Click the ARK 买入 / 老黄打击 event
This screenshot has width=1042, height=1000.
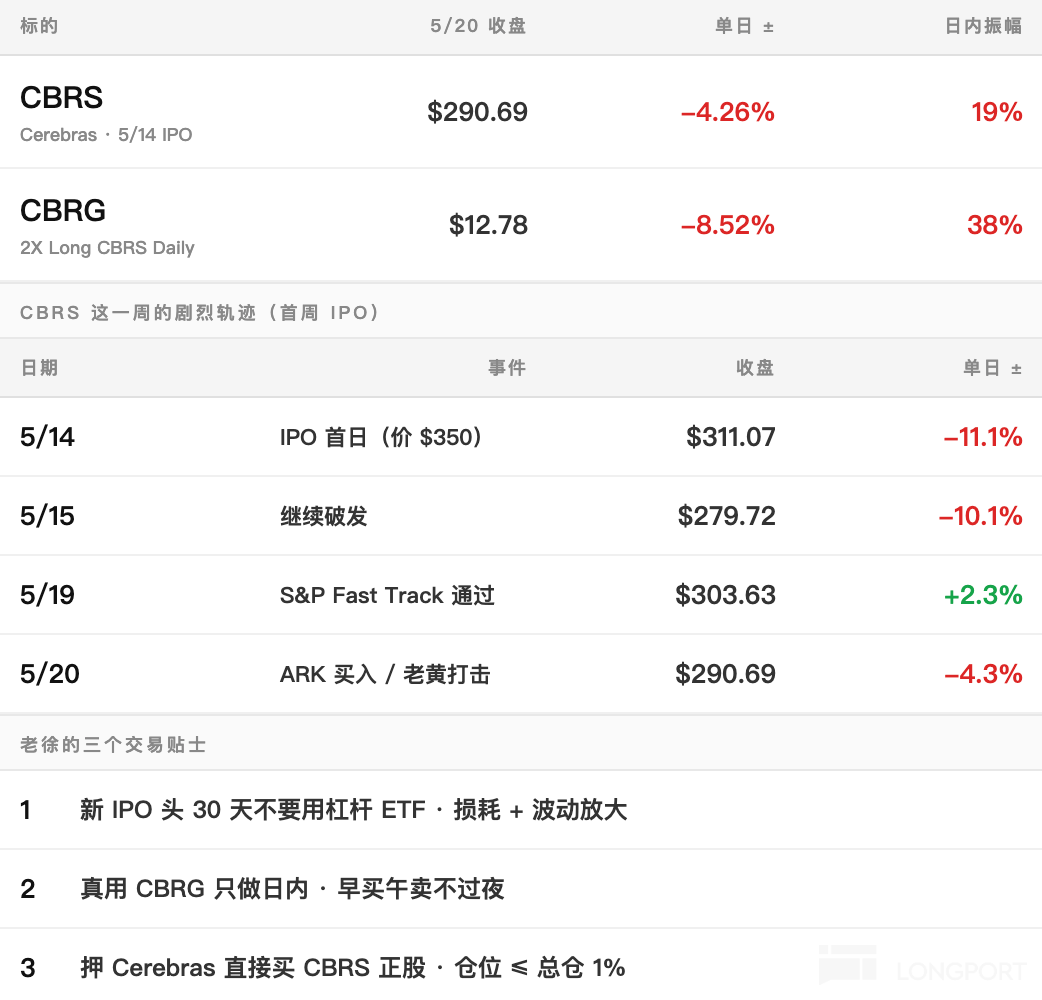385,674
